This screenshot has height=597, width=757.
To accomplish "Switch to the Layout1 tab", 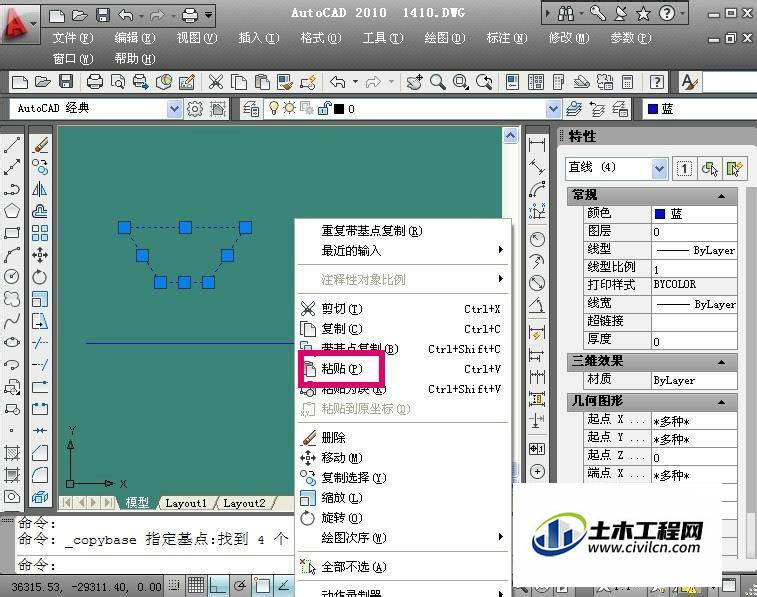I will [186, 503].
